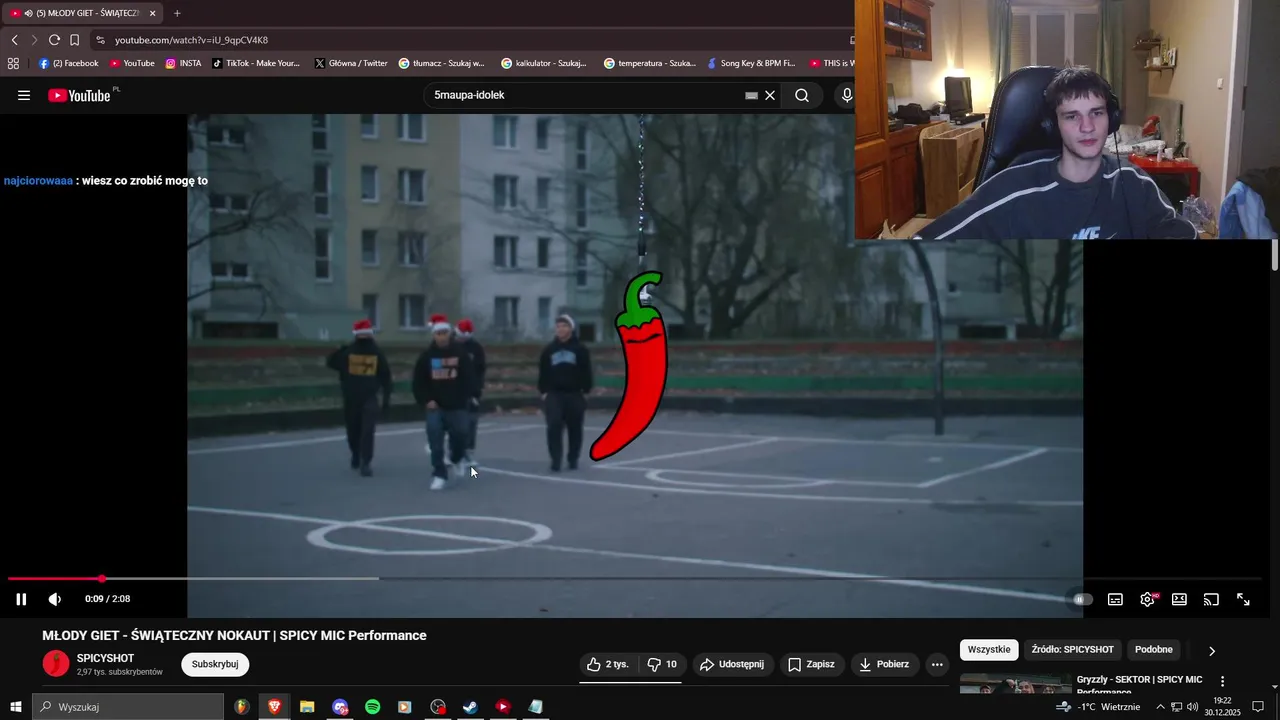The width and height of the screenshot is (1280, 720).
Task: Open Gryzzly - SEKTOR suggested video
Action: click(x=1140, y=685)
